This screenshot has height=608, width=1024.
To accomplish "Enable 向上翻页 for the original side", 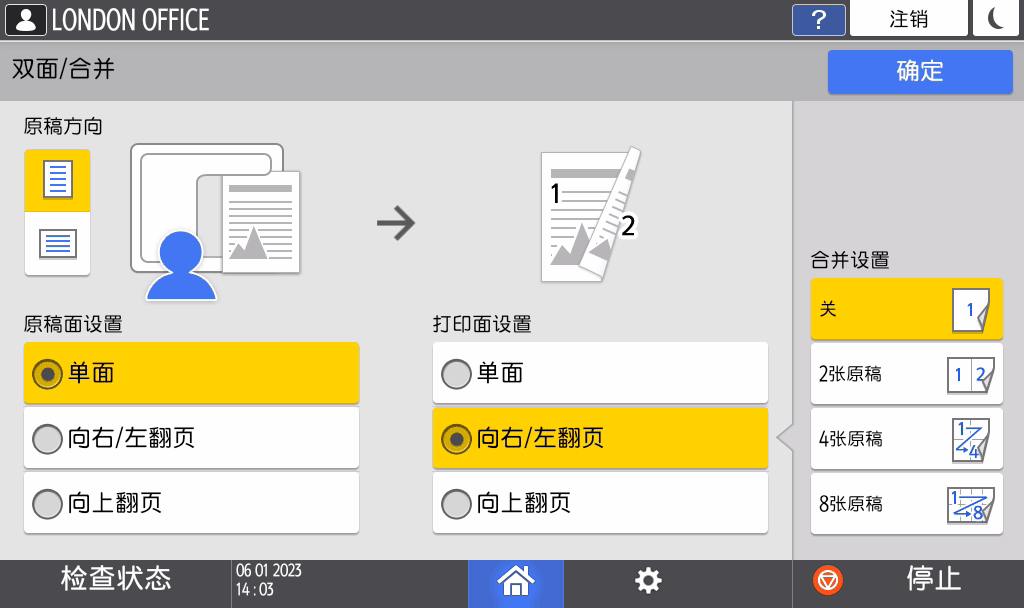I will click(x=191, y=502).
